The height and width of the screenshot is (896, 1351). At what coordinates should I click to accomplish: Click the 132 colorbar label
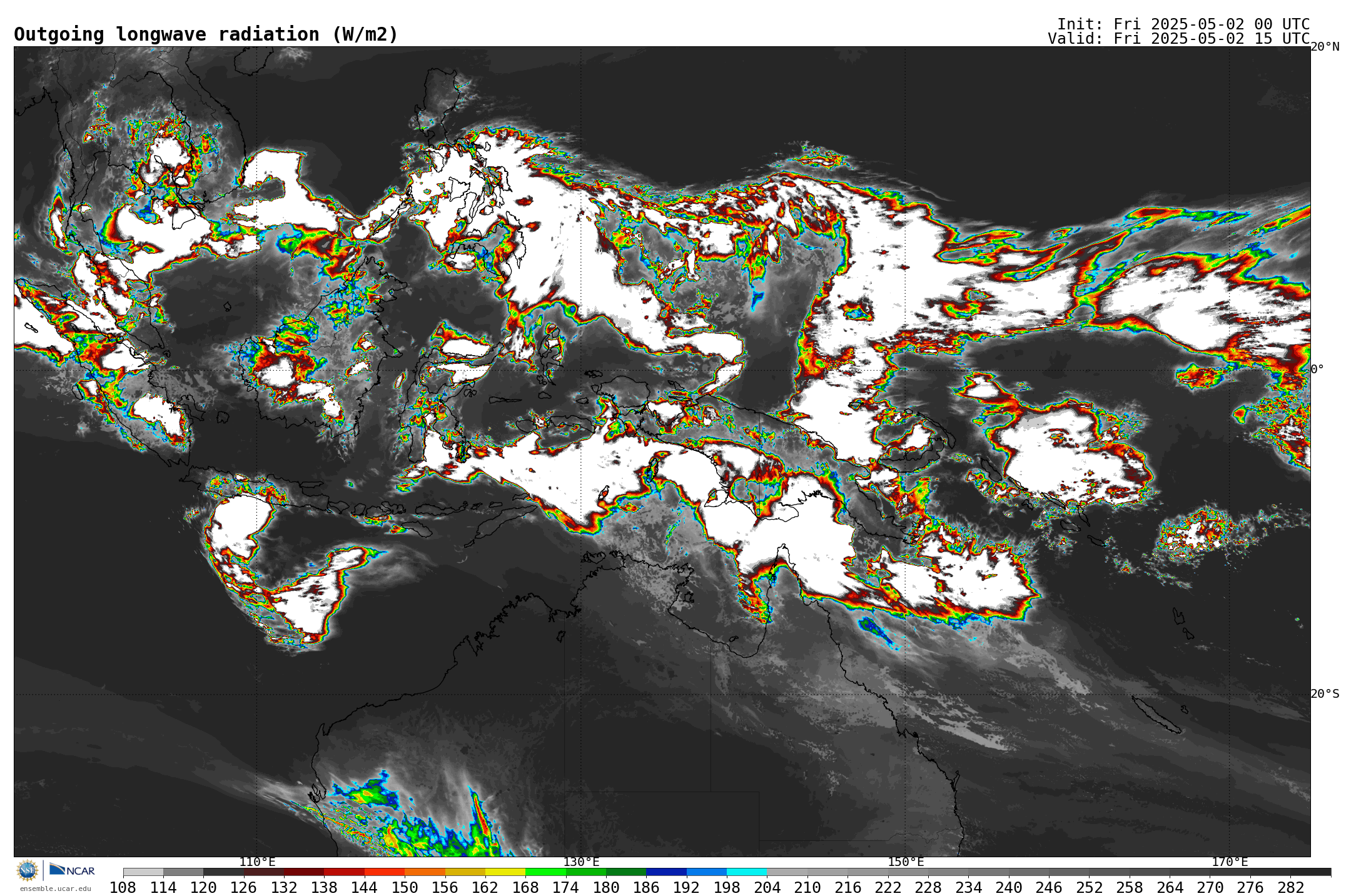tap(284, 888)
